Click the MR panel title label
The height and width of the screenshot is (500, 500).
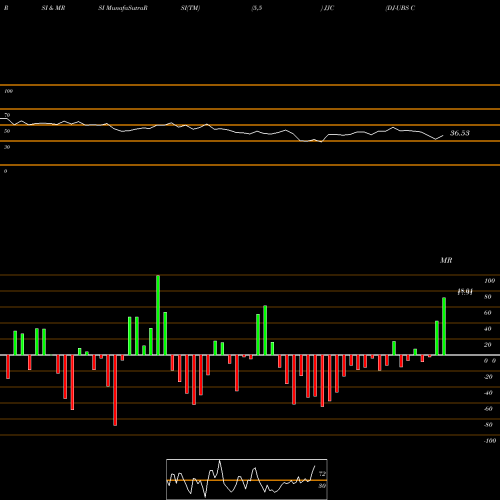coord(446,260)
